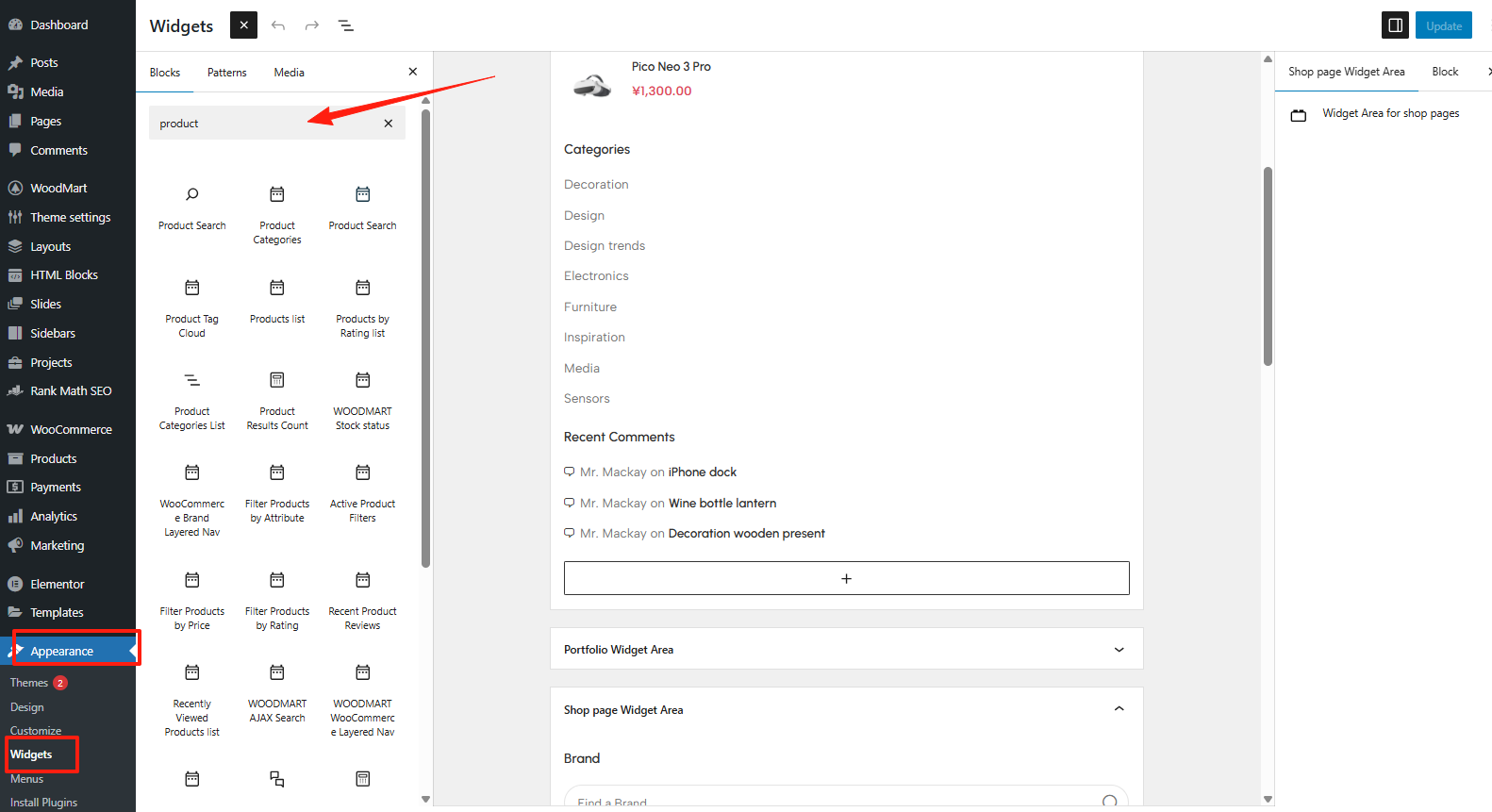Open the Block settings tab
Screen dimensions: 1492x812
point(1444,72)
